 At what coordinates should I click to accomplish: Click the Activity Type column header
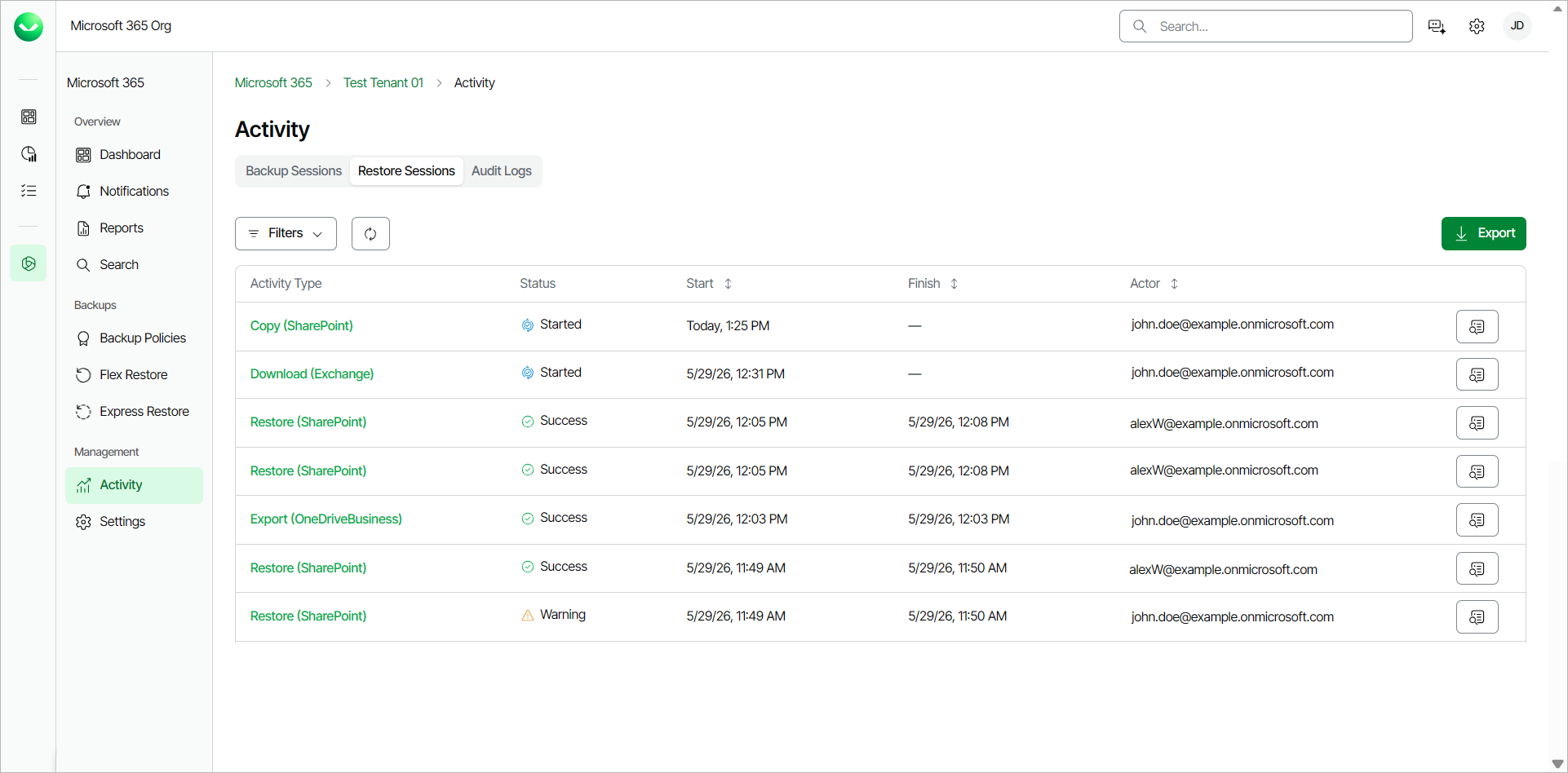point(286,284)
